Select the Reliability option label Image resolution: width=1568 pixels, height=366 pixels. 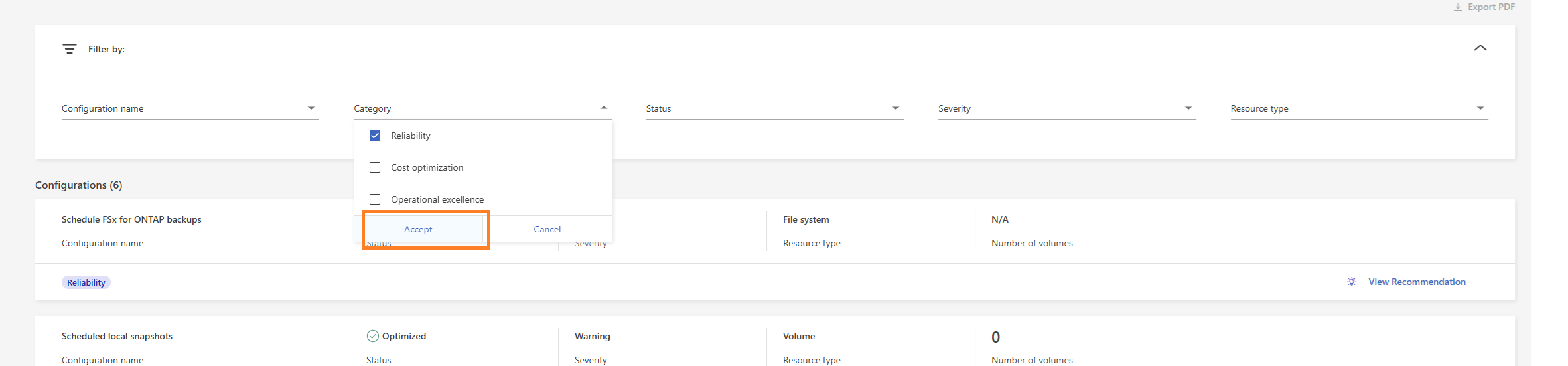click(x=411, y=136)
